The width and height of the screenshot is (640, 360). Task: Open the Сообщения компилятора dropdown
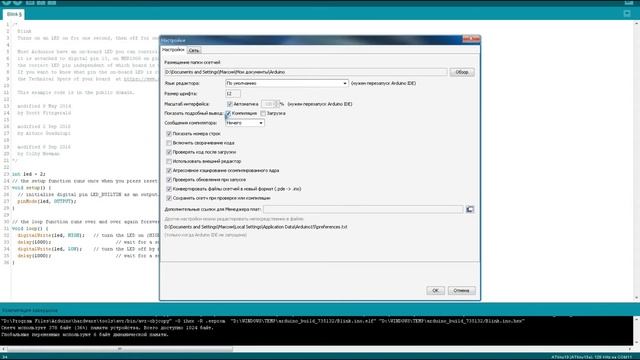[244, 123]
